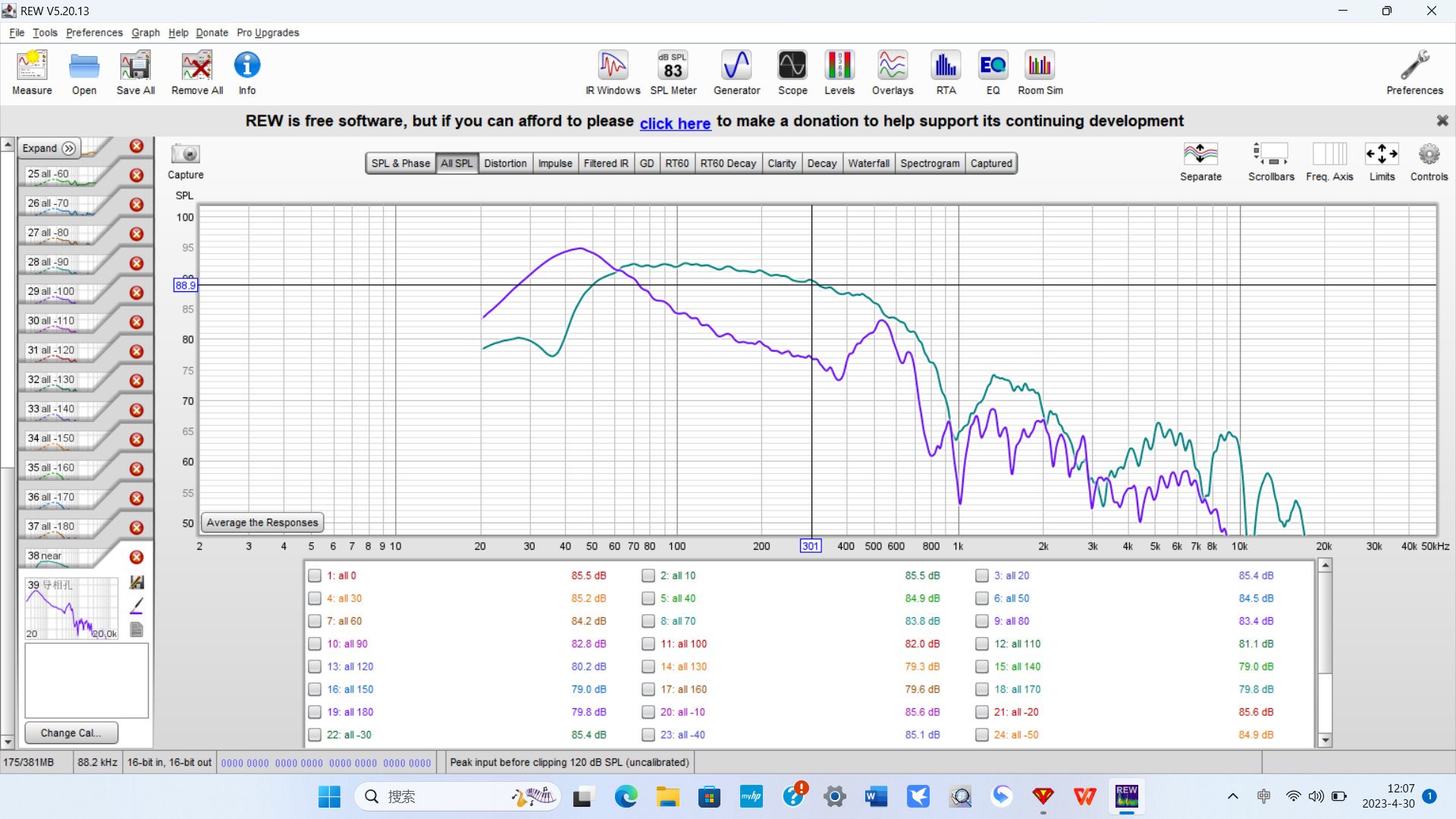Open Word from taskbar
This screenshot has width=1456, height=819.
[x=876, y=796]
